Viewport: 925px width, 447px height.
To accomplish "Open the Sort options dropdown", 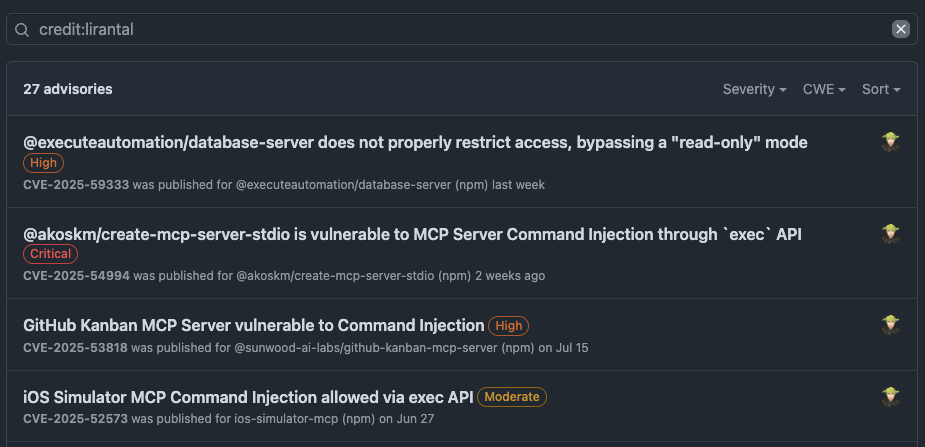I will [x=881, y=89].
